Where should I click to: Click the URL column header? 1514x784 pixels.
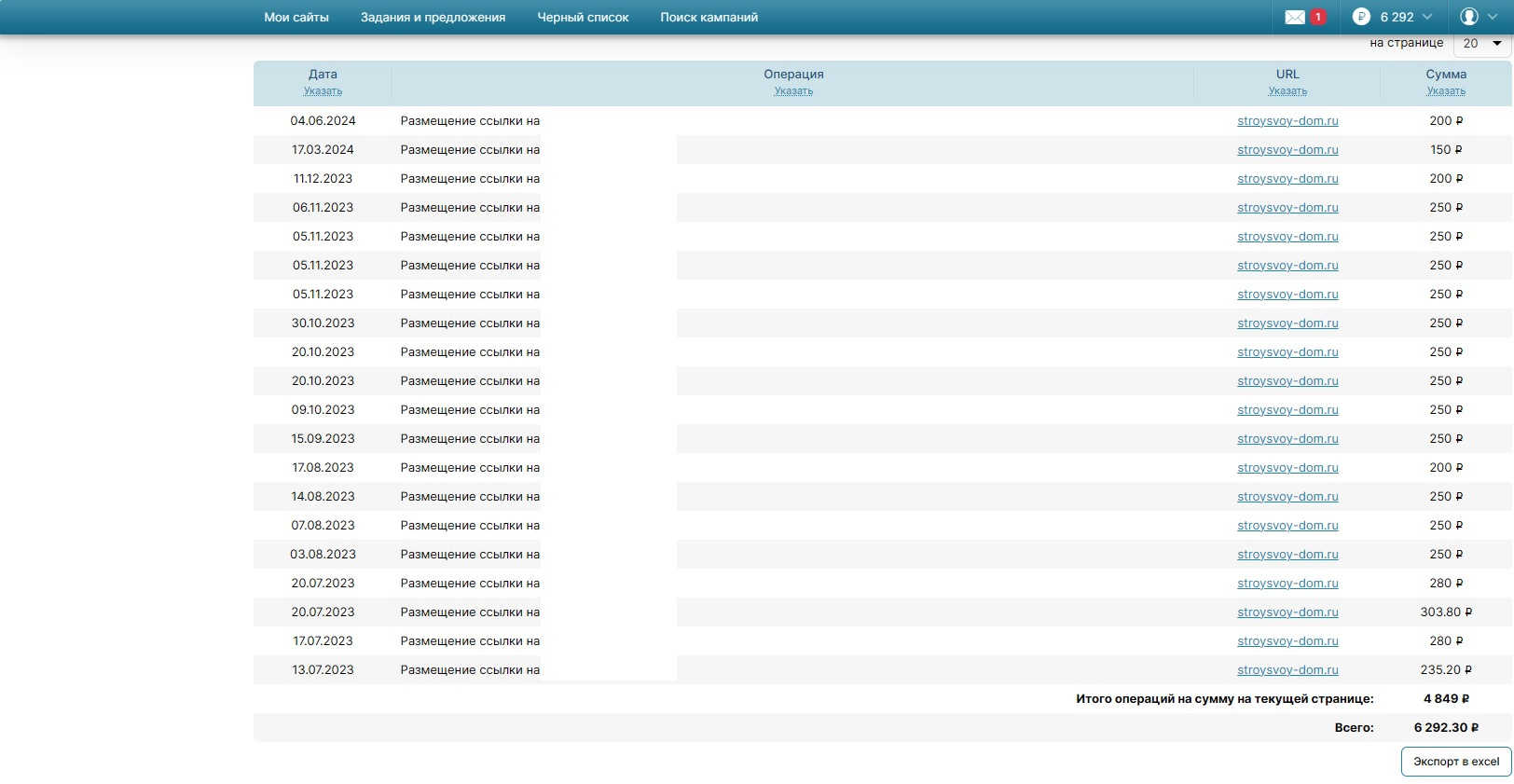pos(1287,75)
